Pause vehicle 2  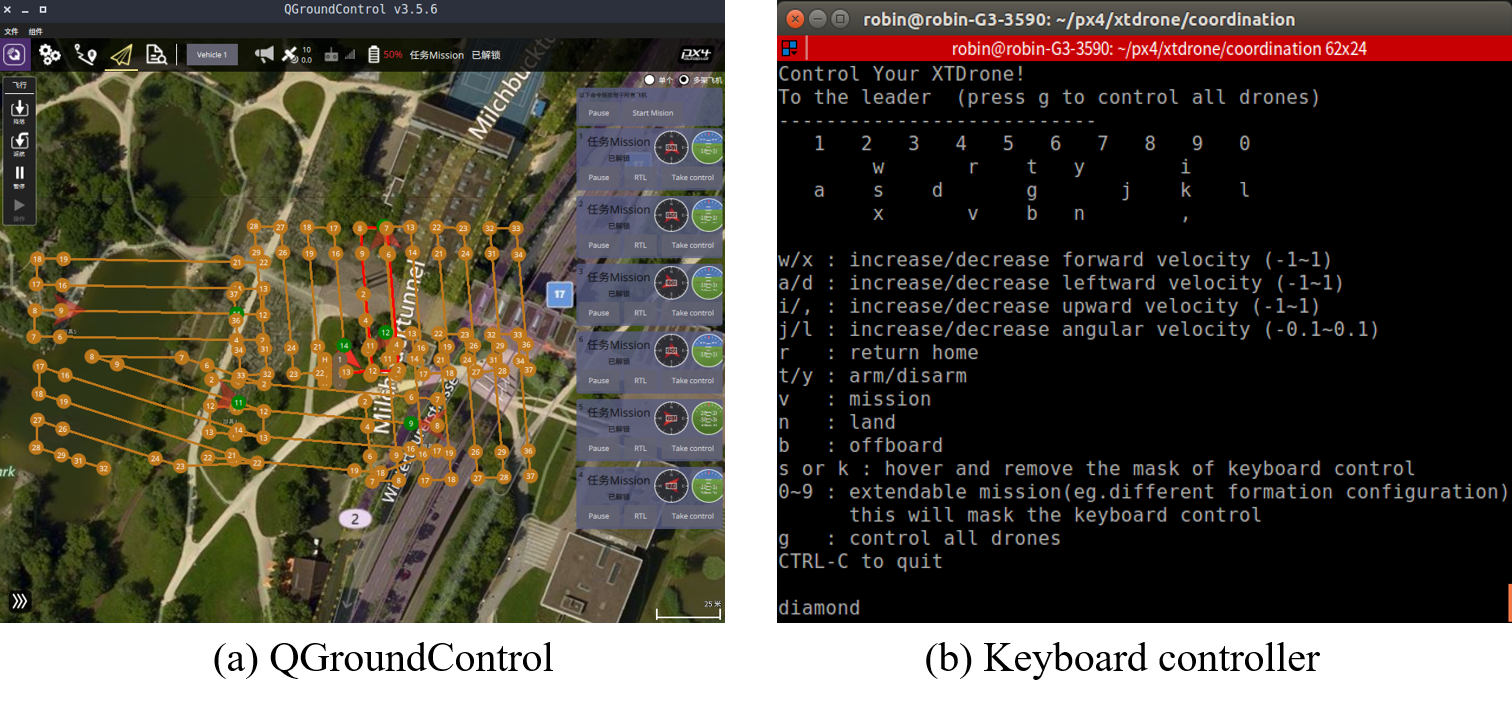click(598, 245)
